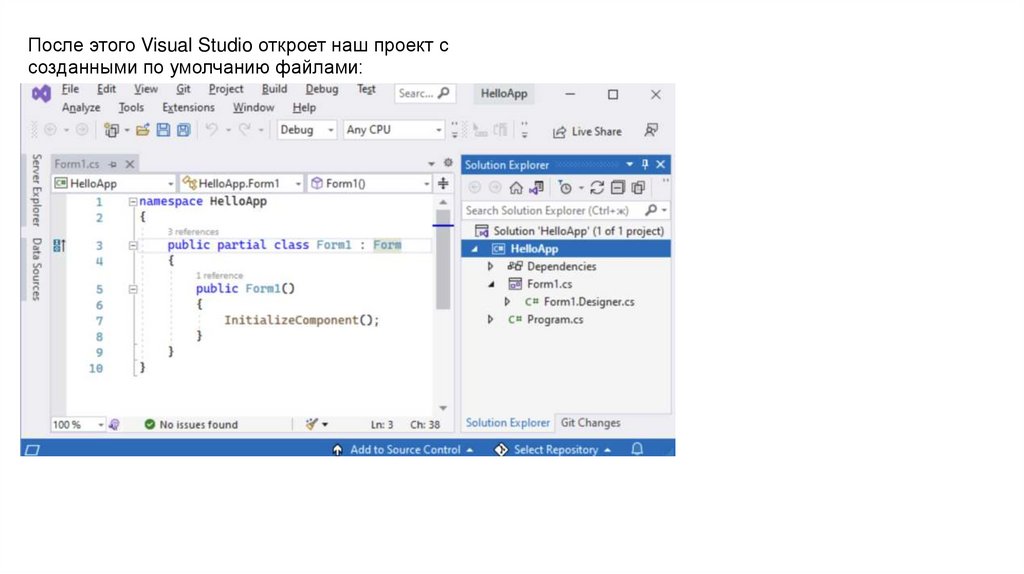Open the HelloApp.Form1 type dropdown
1024x574 pixels.
click(x=242, y=183)
